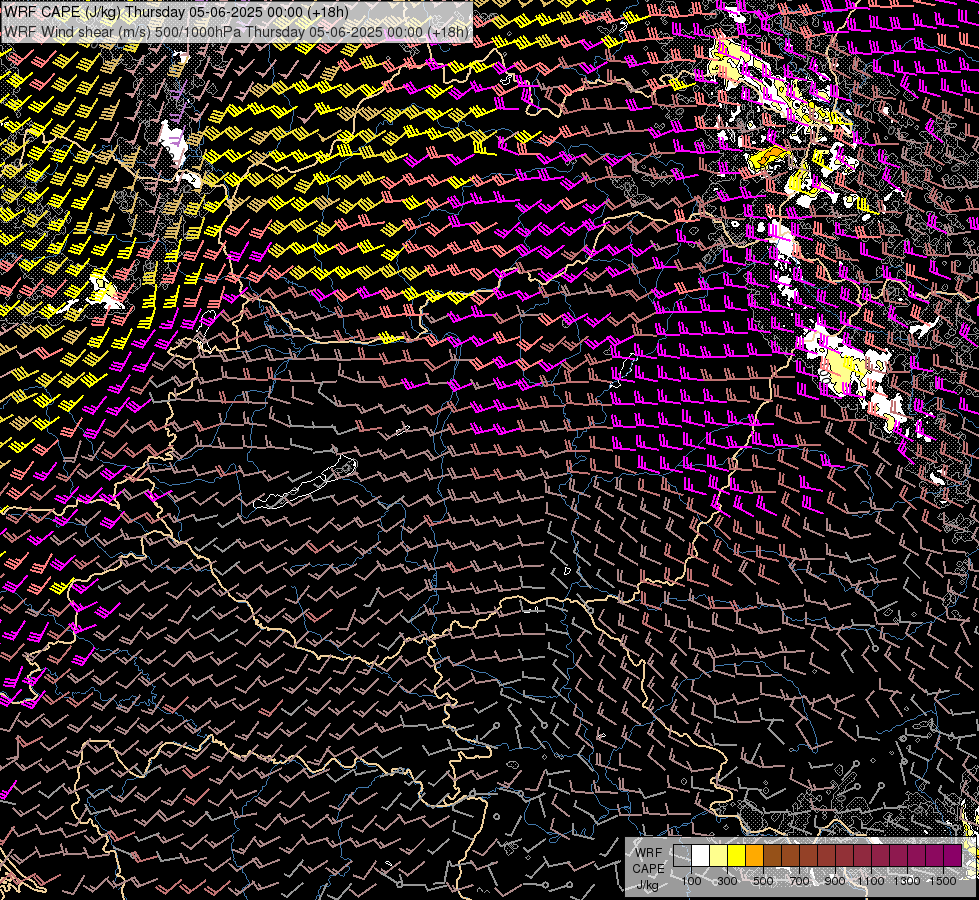This screenshot has height=900, width=979.
Task: Click the '1500' legend scale label
Action: click(943, 881)
